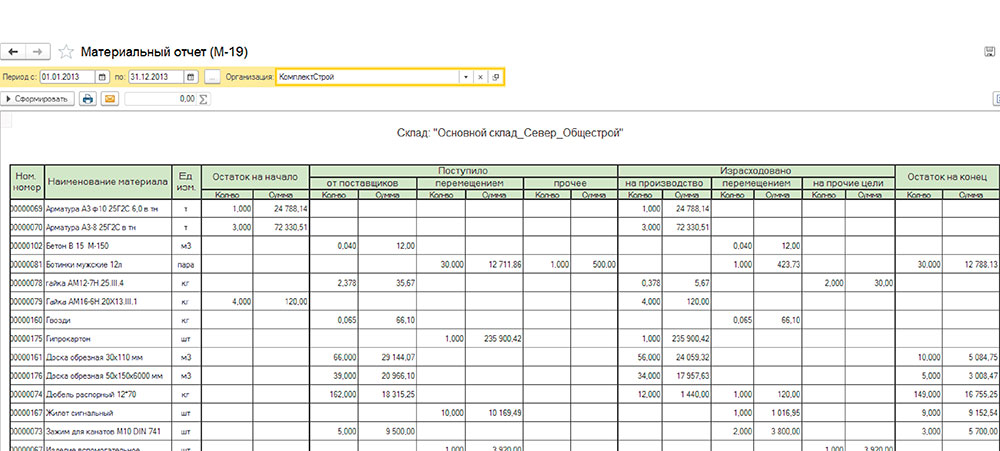Clear the Организация field value
The height and width of the screenshot is (451, 1000).
pyautogui.click(x=480, y=77)
